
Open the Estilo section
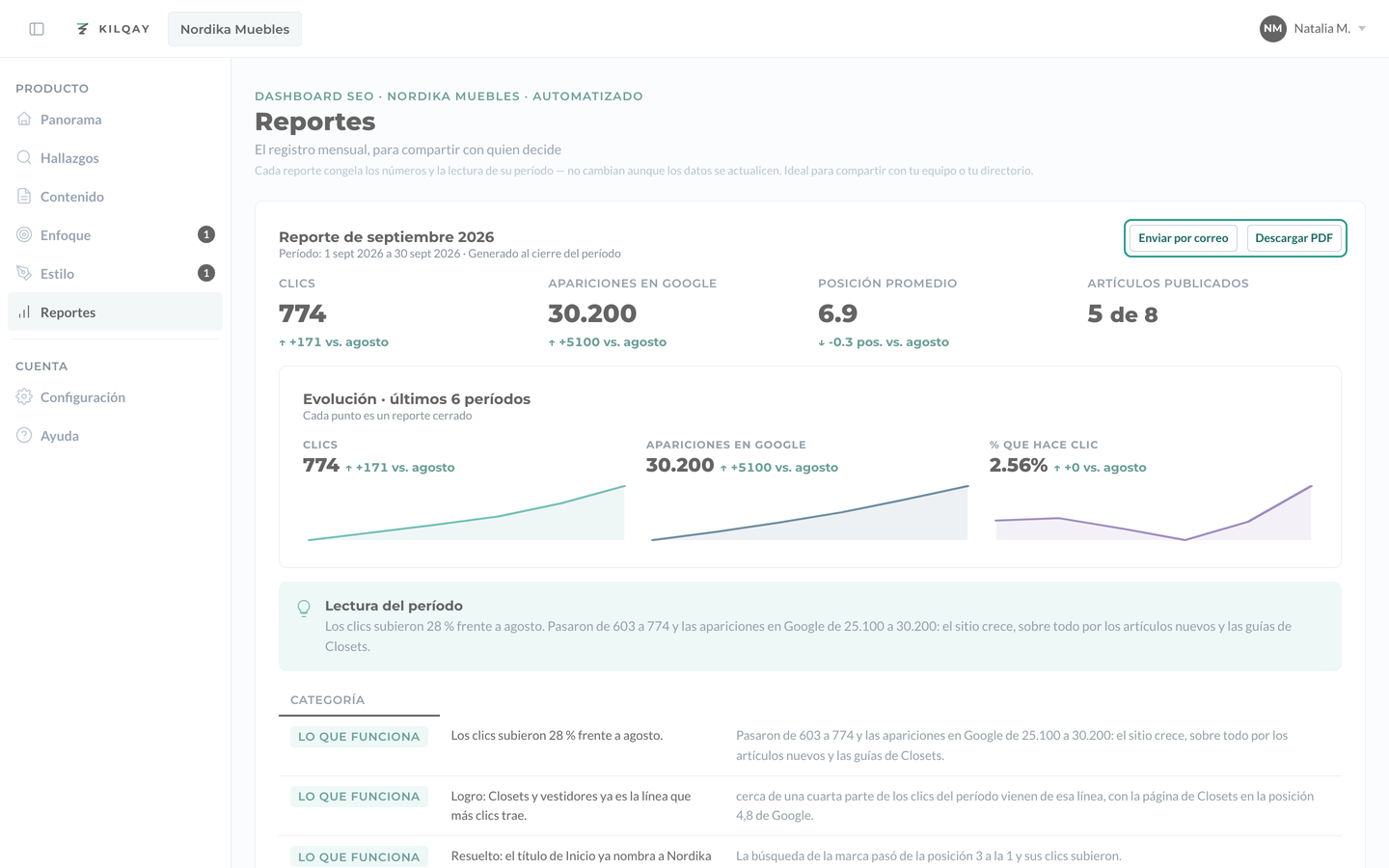pyautogui.click(x=115, y=274)
